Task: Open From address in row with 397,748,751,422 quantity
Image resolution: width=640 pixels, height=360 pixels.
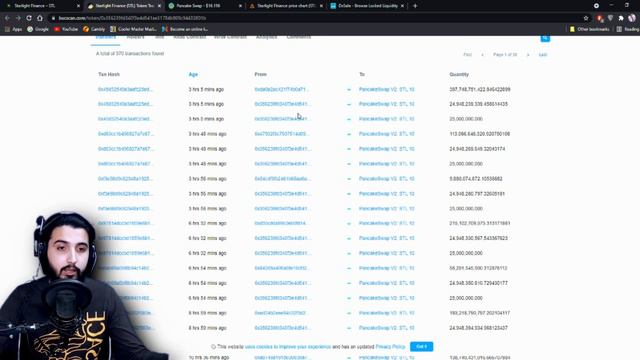Action: click(282, 89)
